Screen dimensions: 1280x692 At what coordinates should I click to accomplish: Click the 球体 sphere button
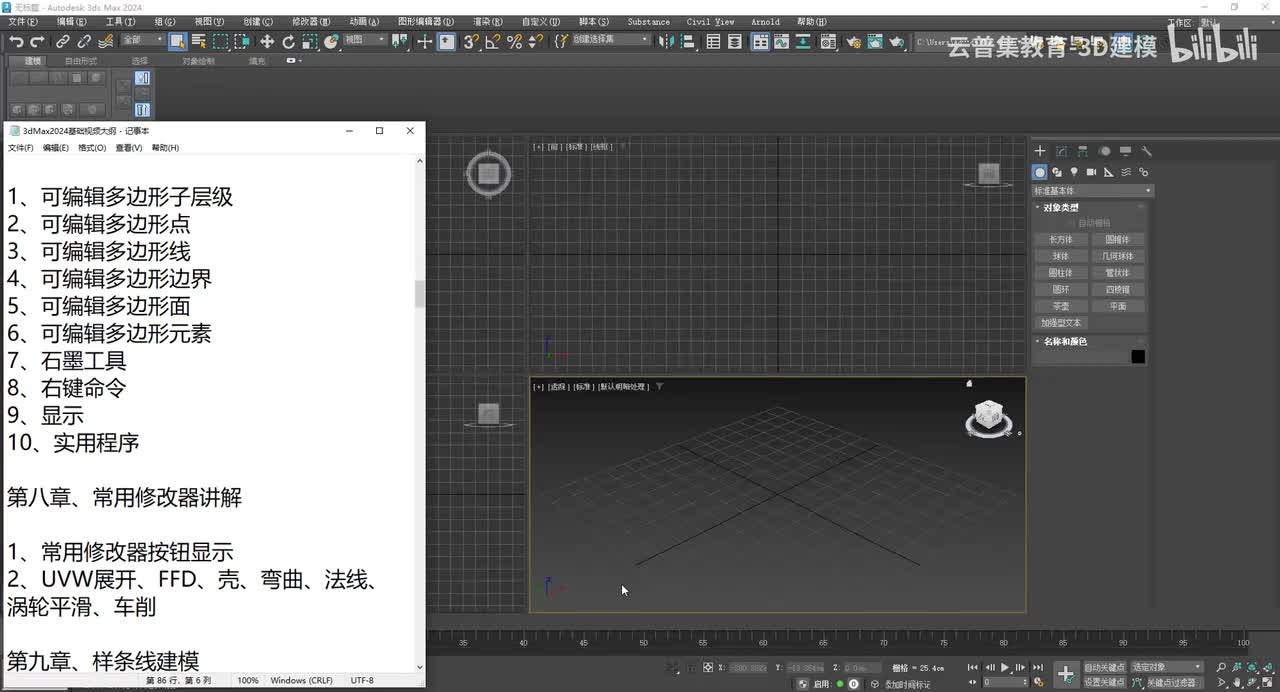click(x=1060, y=256)
